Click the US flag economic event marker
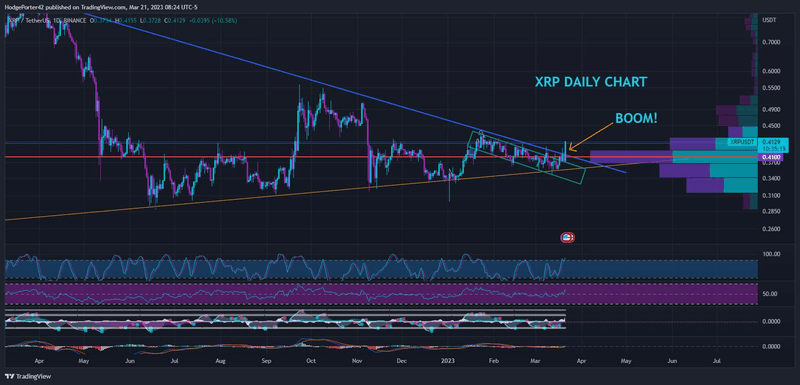The width and height of the screenshot is (800, 385). (567, 237)
